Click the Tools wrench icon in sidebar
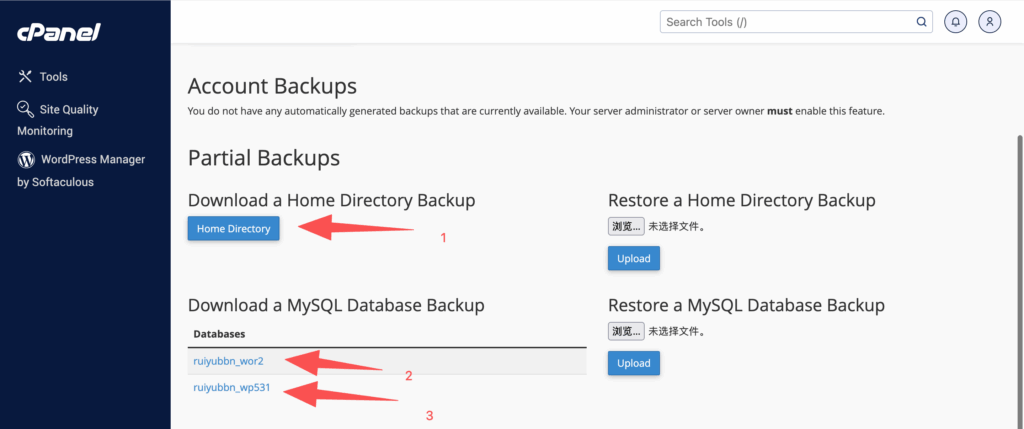This screenshot has width=1024, height=429. click(x=25, y=77)
